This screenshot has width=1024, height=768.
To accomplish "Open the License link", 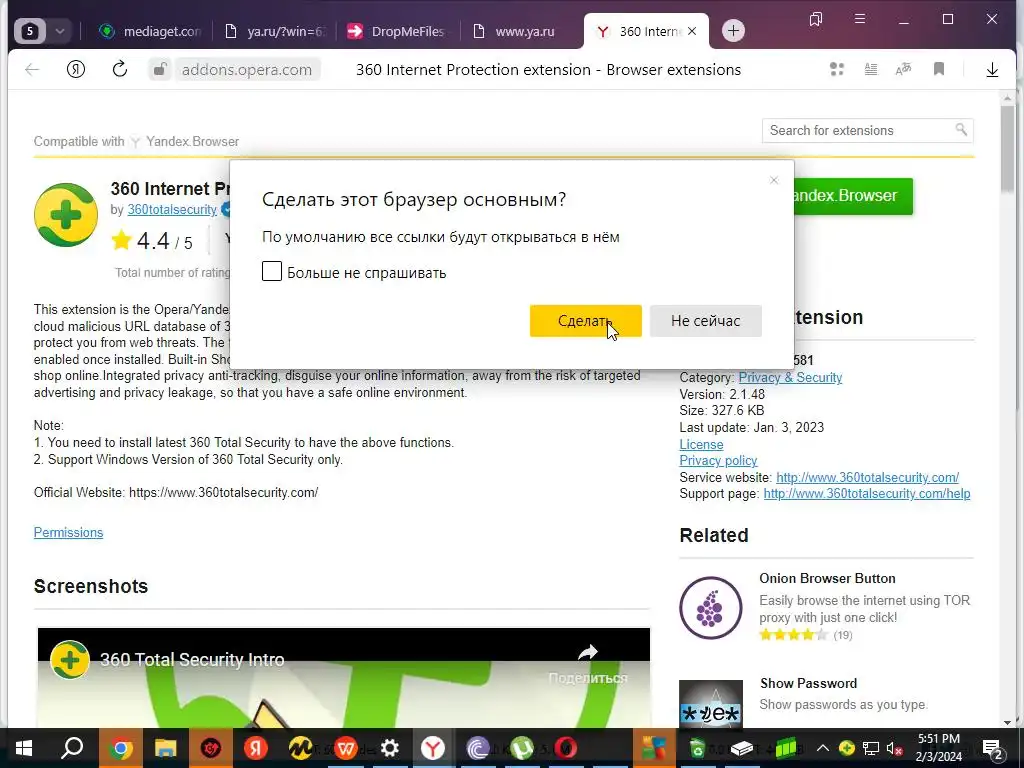I will (x=701, y=444).
